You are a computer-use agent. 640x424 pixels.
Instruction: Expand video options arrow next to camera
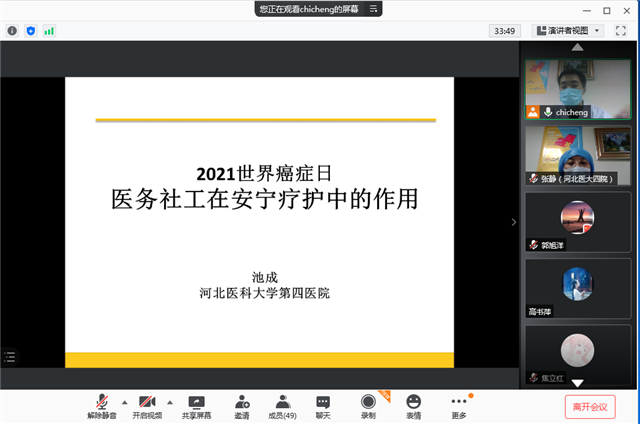pyautogui.click(x=170, y=401)
